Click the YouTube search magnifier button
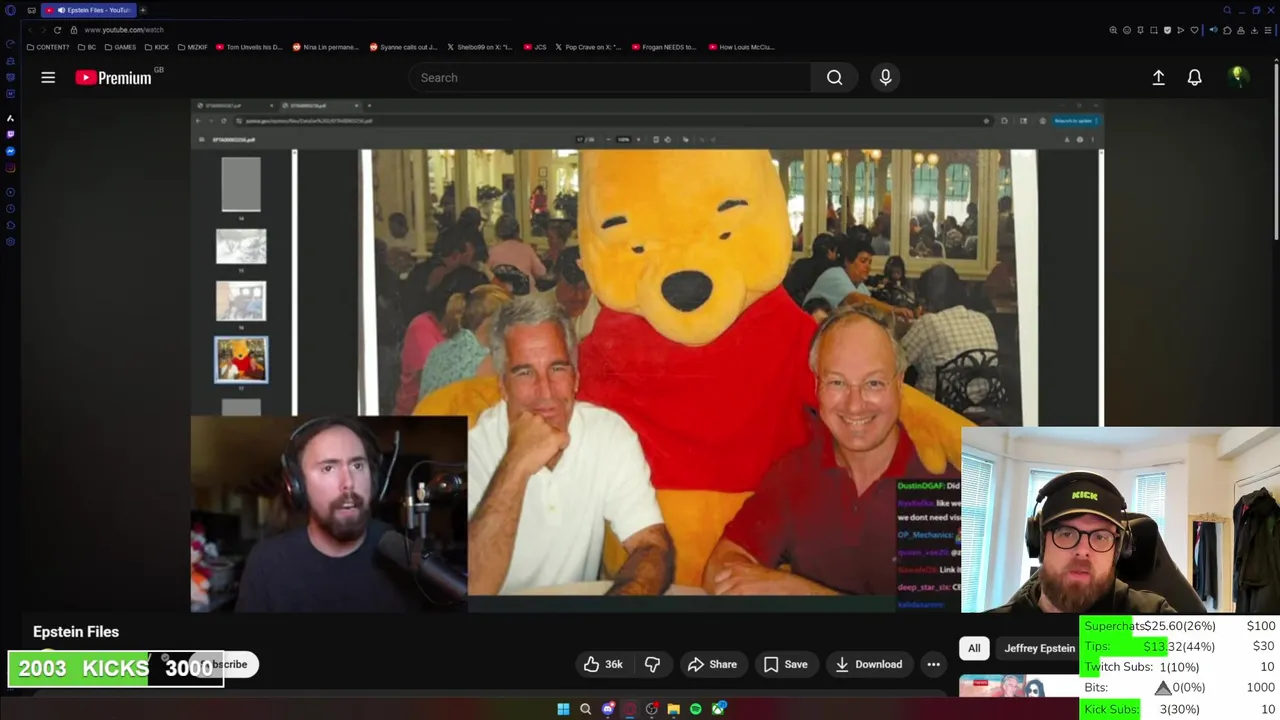The image size is (1280, 720). pos(834,77)
